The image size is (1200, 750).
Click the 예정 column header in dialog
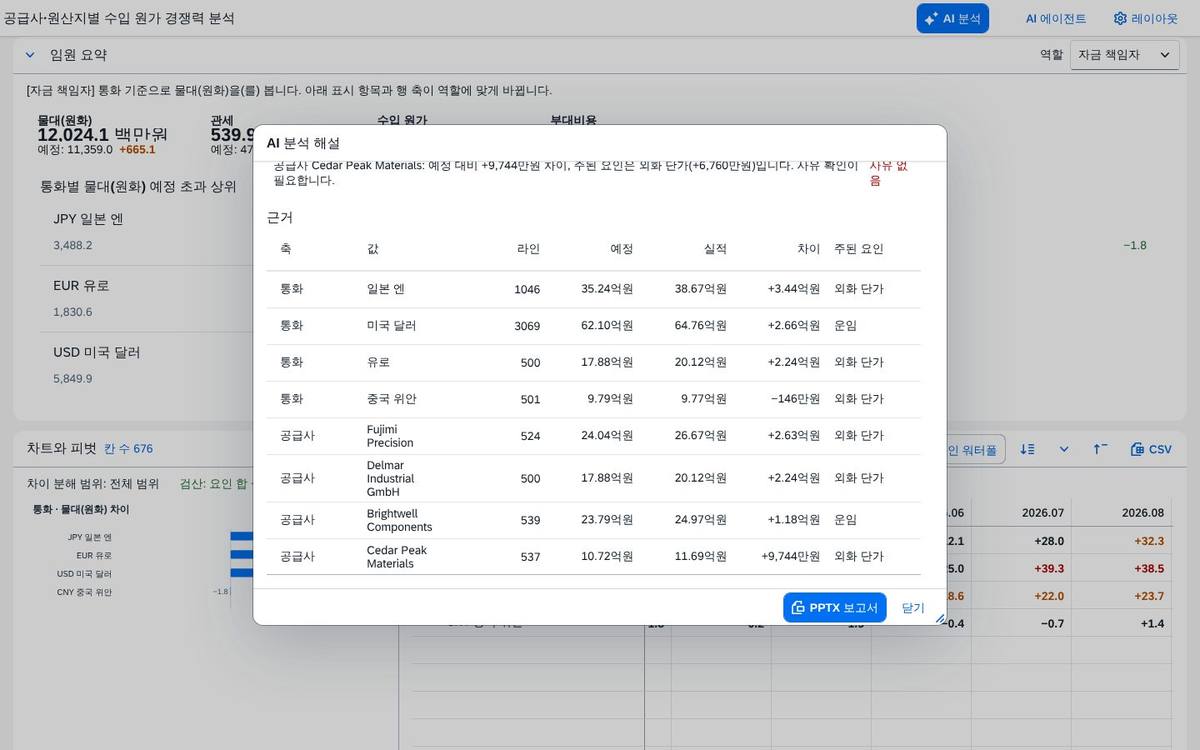click(x=621, y=249)
